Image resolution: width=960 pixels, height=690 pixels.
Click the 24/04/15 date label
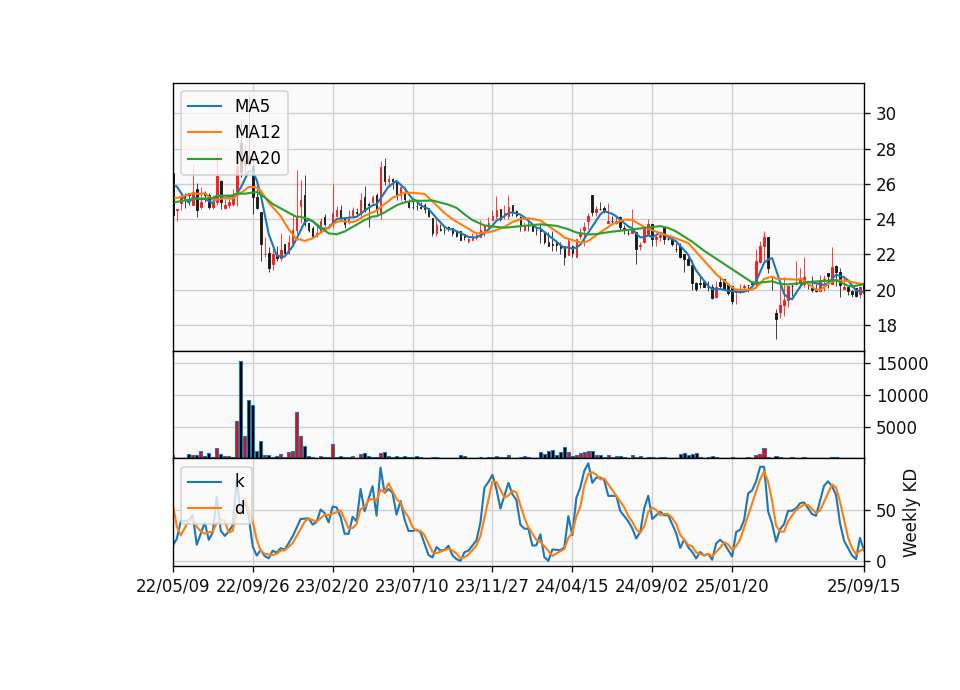click(x=572, y=586)
